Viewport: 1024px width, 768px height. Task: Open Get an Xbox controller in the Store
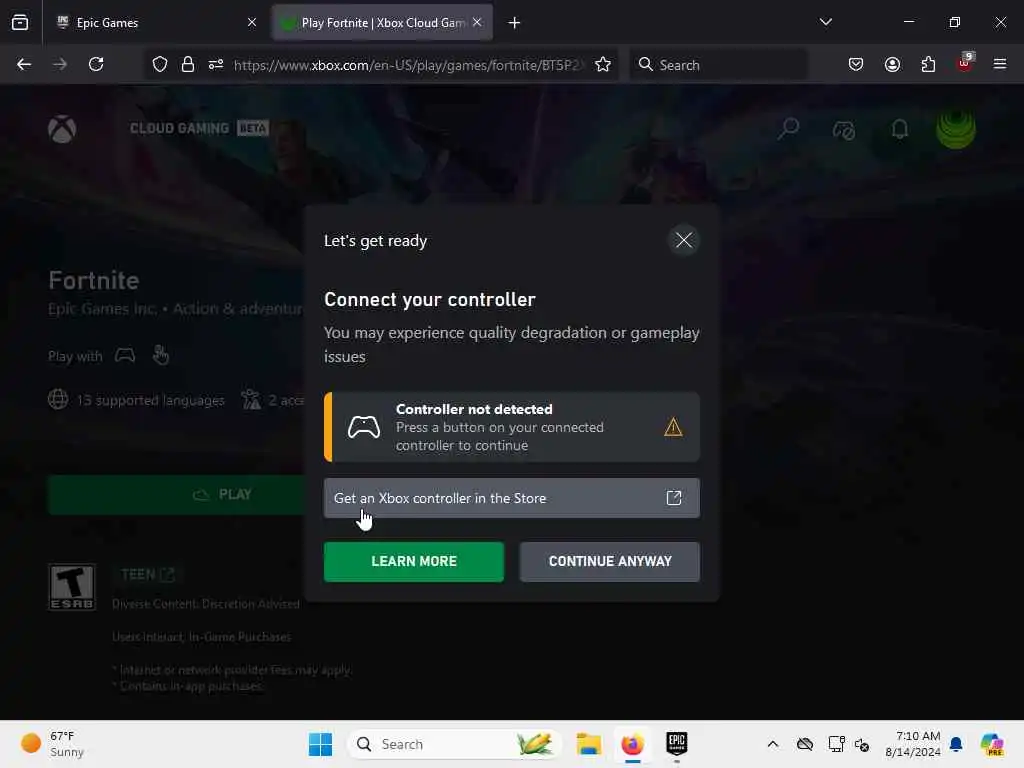point(512,498)
